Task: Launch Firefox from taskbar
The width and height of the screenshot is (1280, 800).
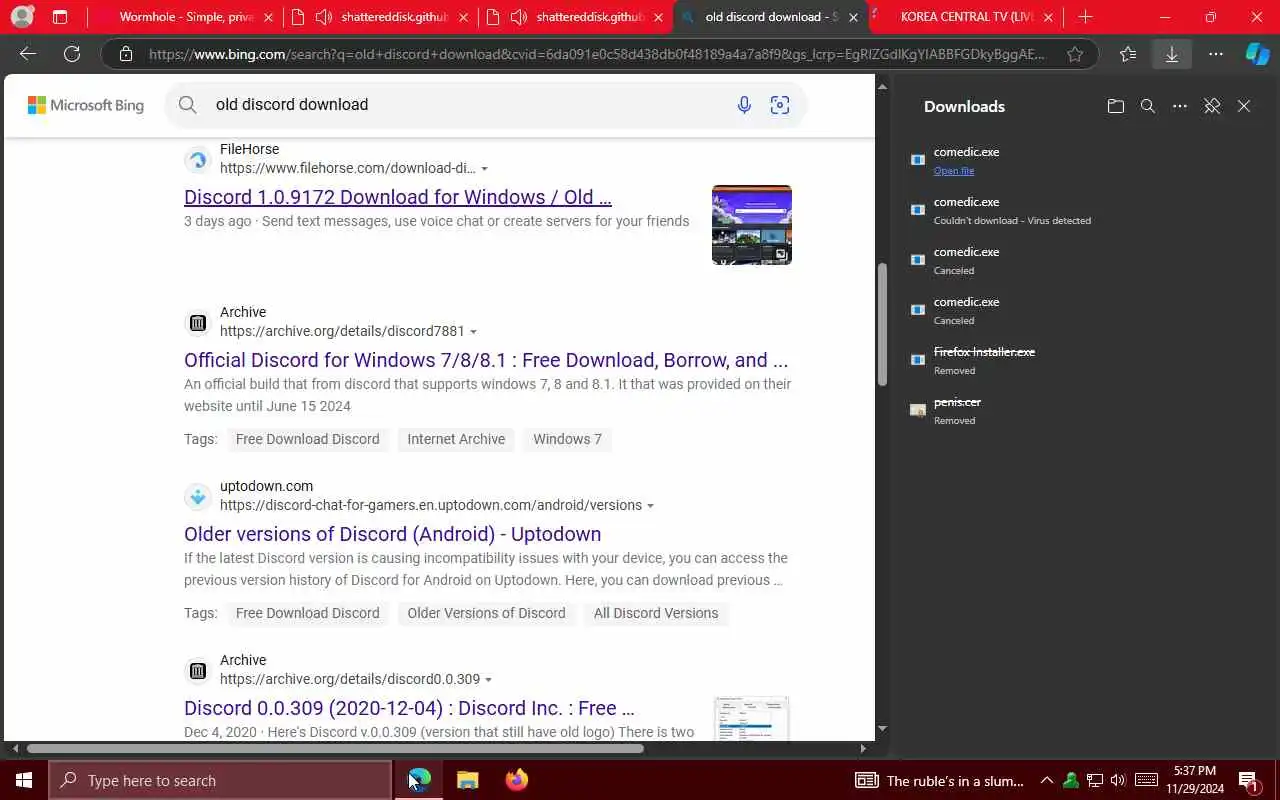Action: coord(516,780)
